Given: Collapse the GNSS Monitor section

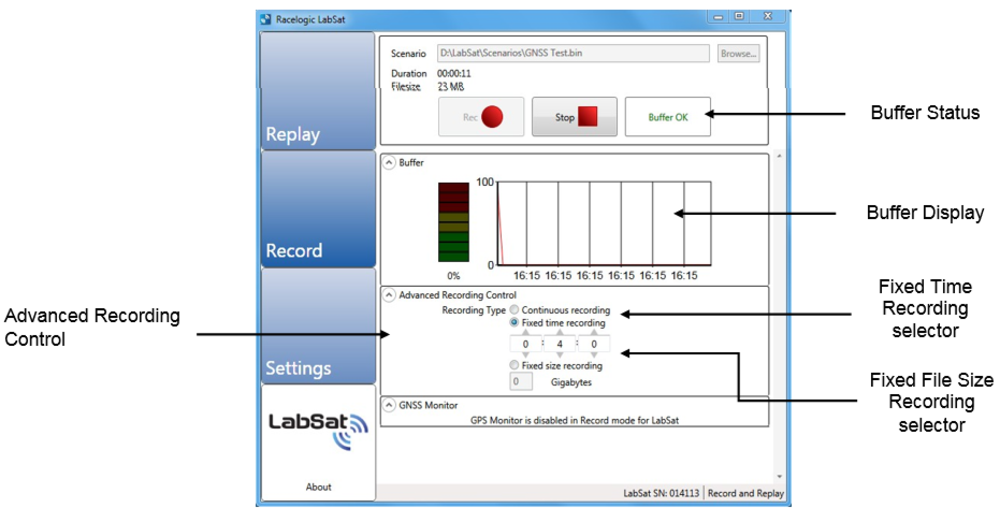Looking at the screenshot, I should [389, 405].
